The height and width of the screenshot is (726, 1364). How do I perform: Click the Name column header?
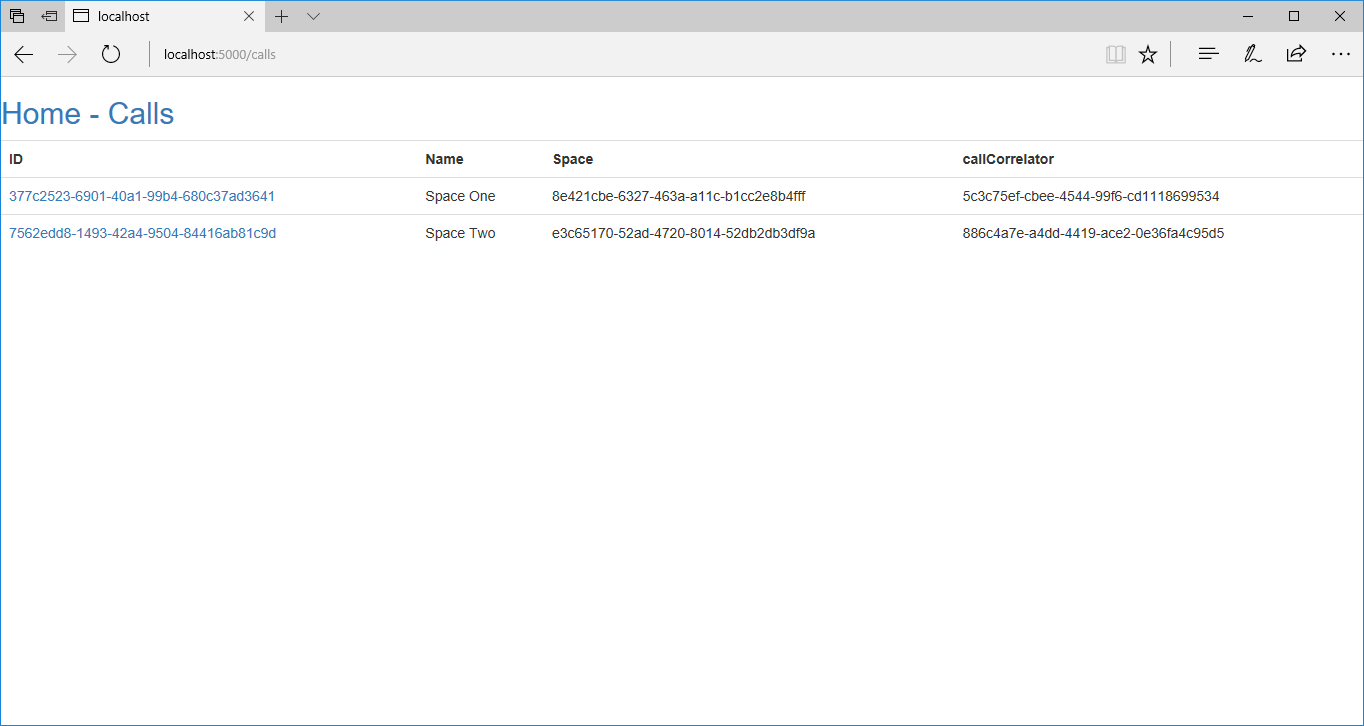pos(444,159)
